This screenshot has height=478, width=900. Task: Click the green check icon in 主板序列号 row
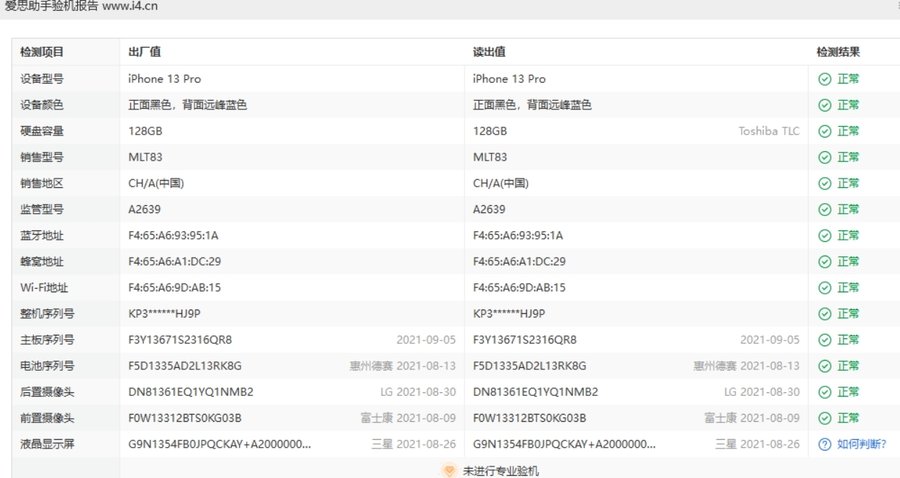(x=824, y=340)
